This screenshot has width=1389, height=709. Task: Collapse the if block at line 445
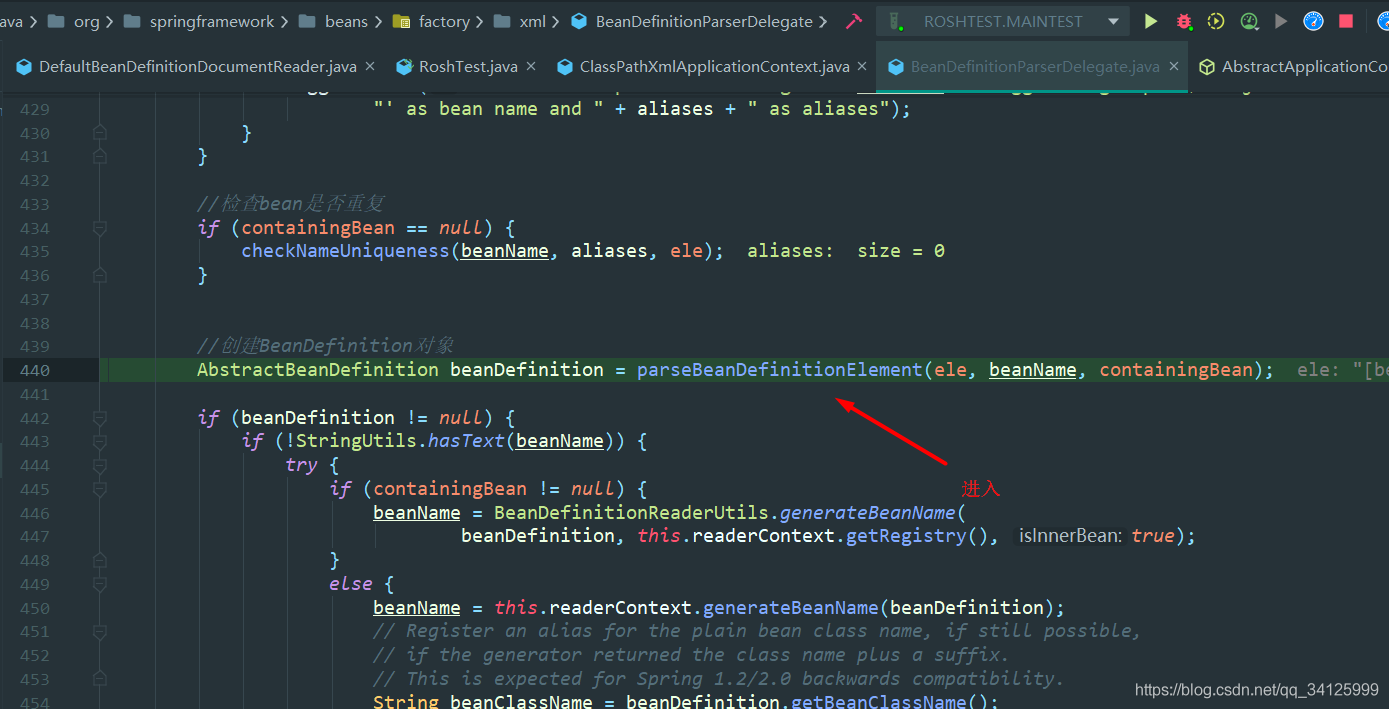[99, 489]
